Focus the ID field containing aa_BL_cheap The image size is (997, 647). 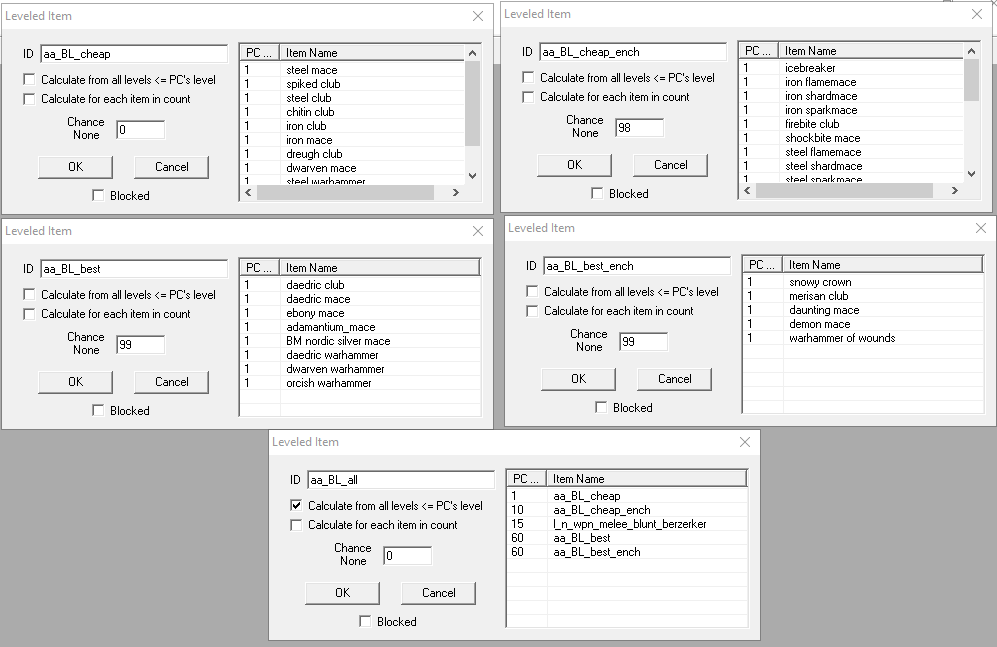(x=134, y=54)
